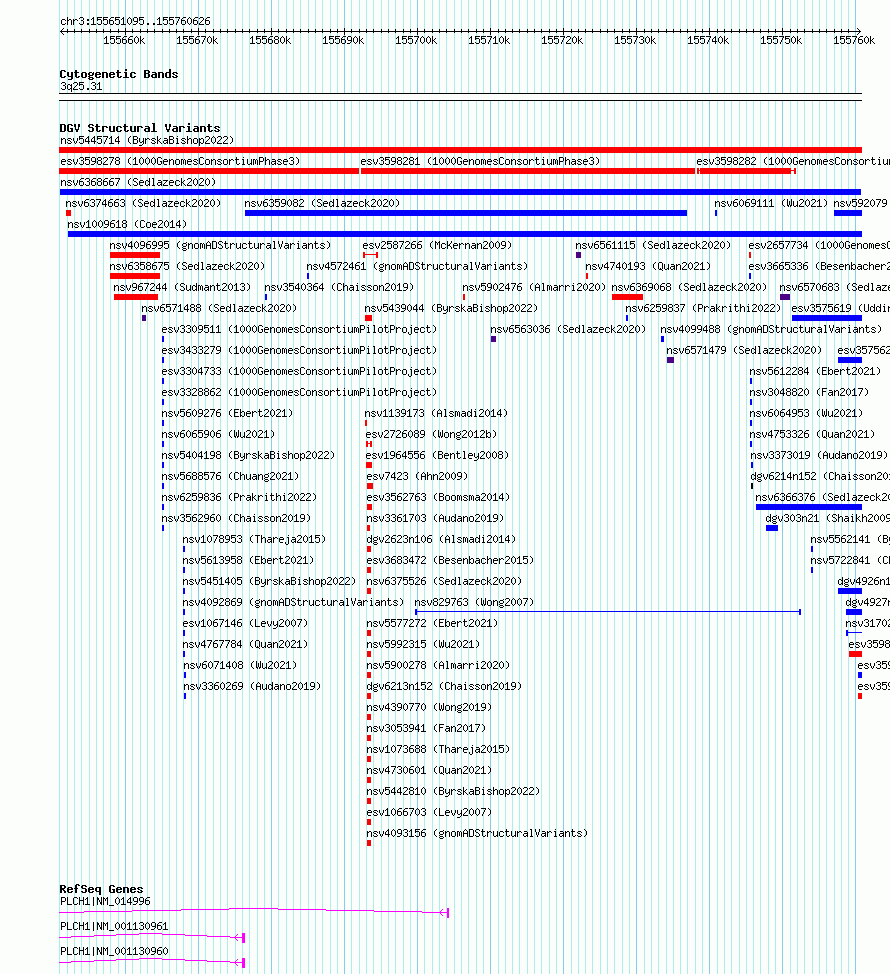Click the nsv829763 (Wong2007) label
This screenshot has width=890, height=974.
coord(474,603)
